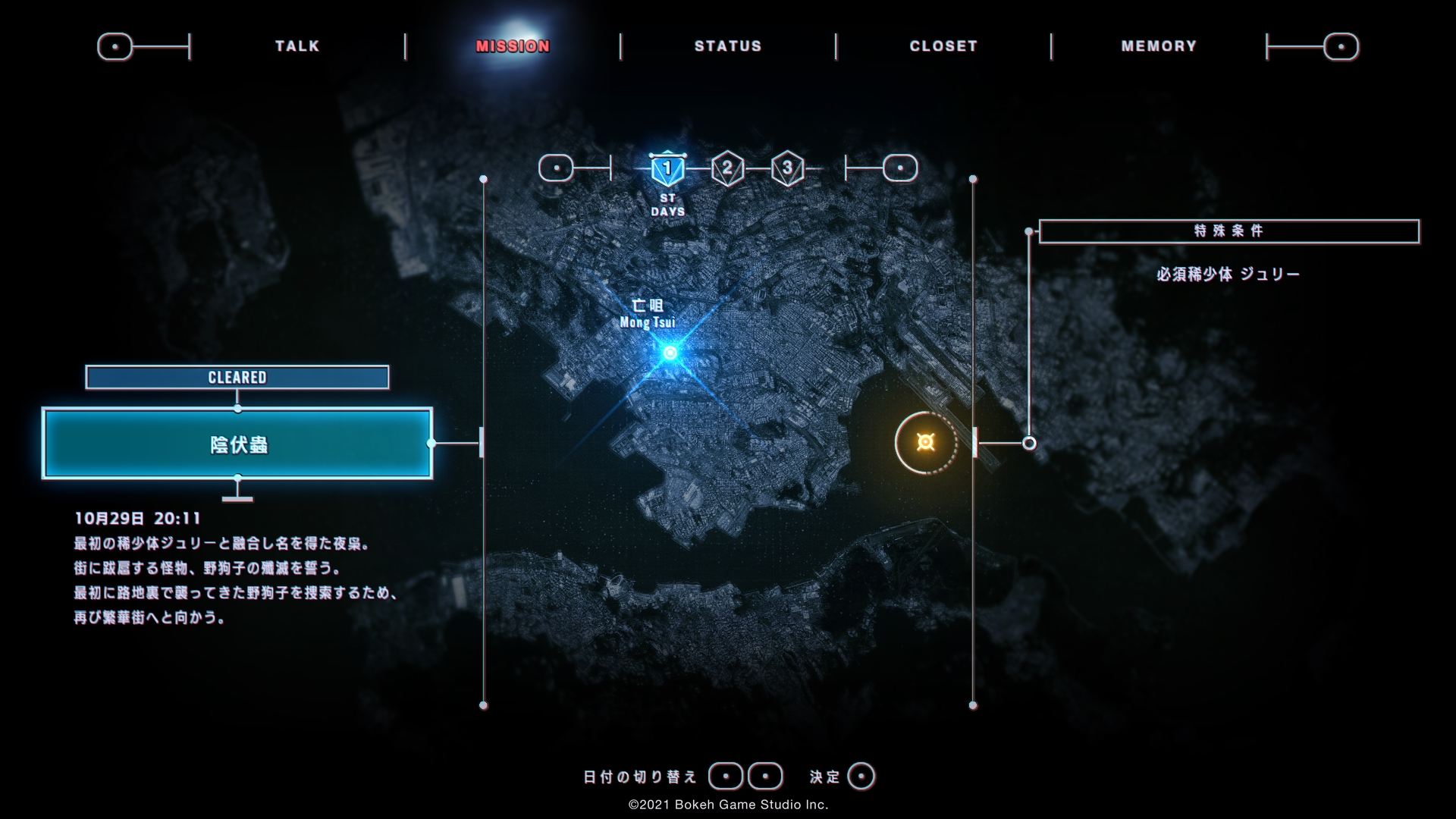Toggle the 陰伏蚤 mission selection
This screenshot has width=1456, height=819.
pos(237,443)
